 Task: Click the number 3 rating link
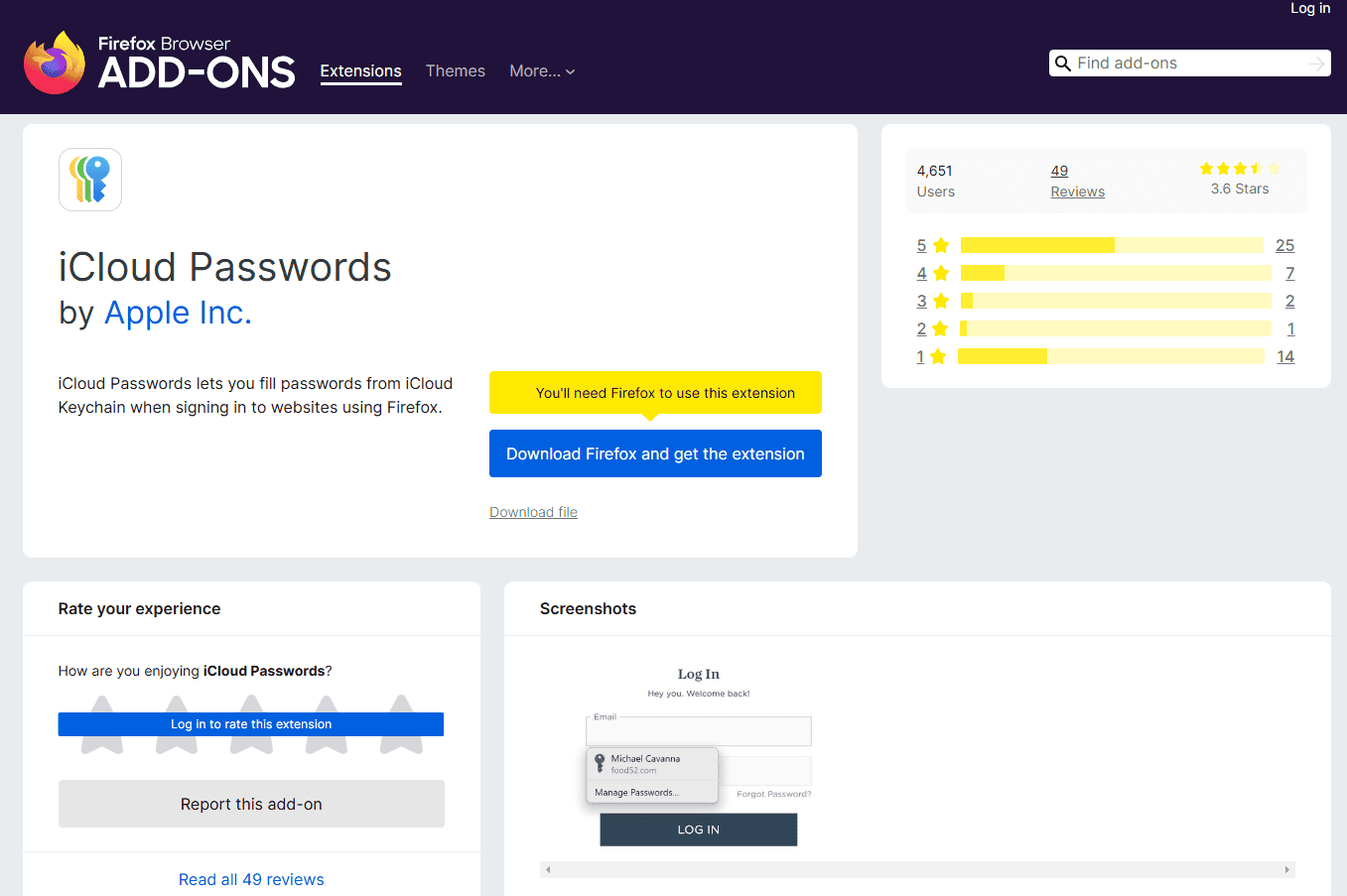921,301
